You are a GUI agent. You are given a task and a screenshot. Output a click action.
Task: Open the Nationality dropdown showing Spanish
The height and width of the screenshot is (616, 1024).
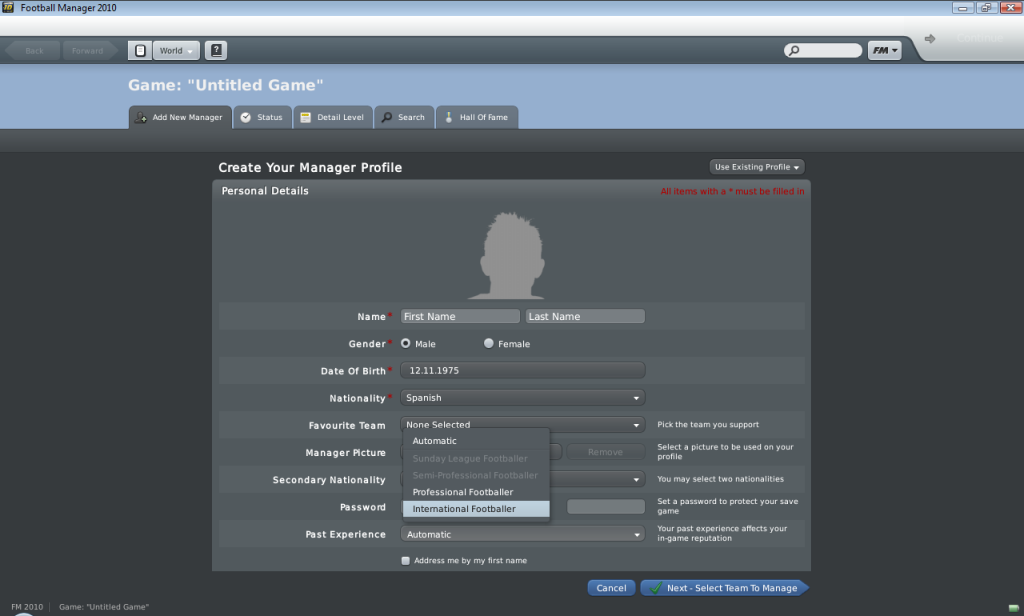[522, 398]
